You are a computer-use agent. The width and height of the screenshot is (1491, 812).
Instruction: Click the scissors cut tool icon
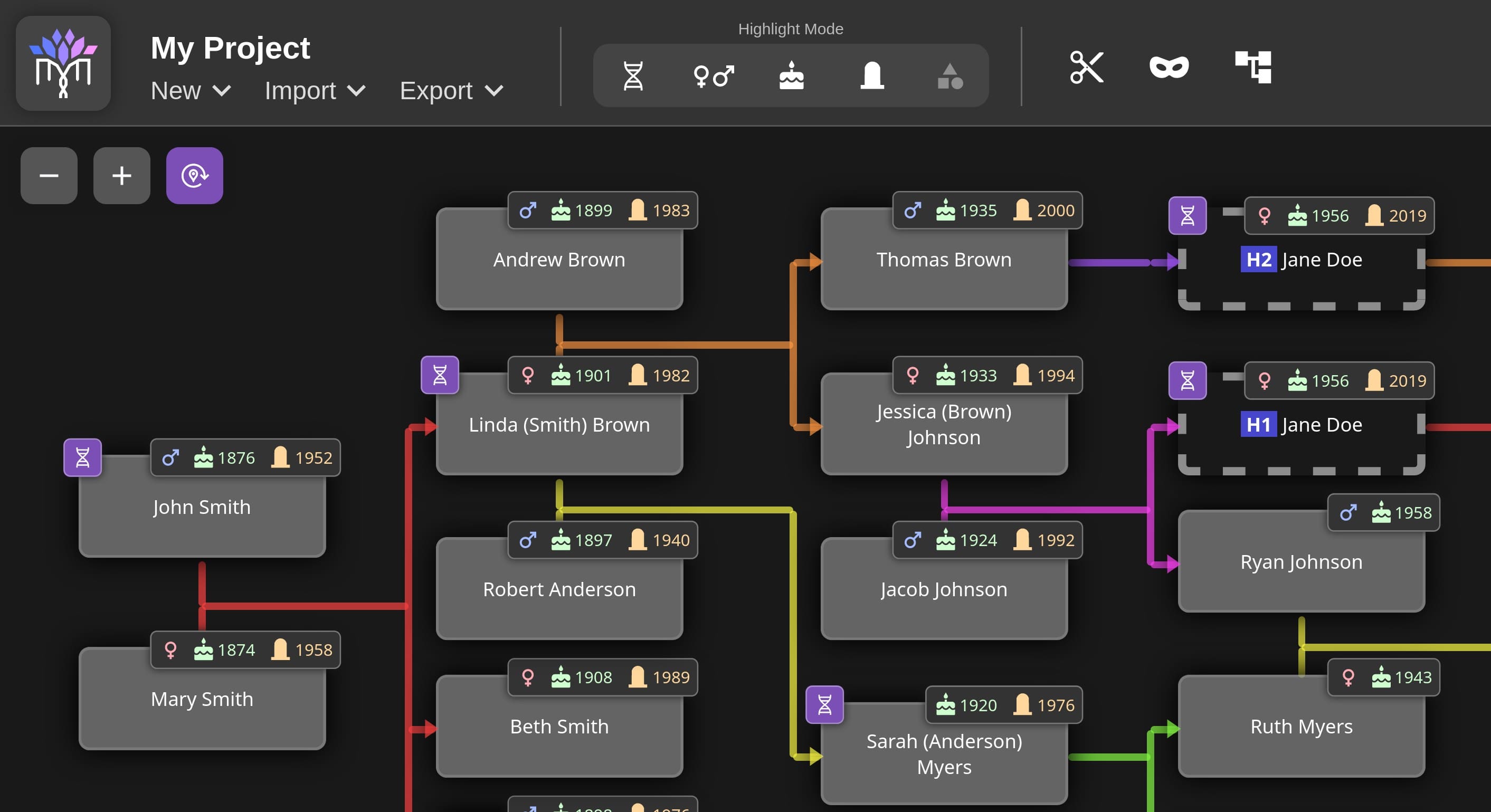(1086, 68)
